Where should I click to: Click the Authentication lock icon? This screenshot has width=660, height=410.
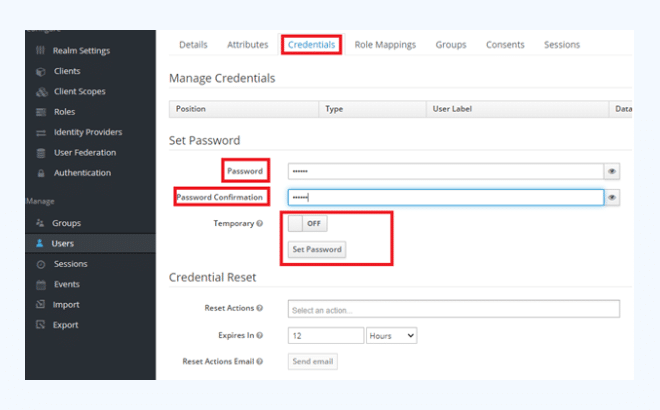click(41, 173)
